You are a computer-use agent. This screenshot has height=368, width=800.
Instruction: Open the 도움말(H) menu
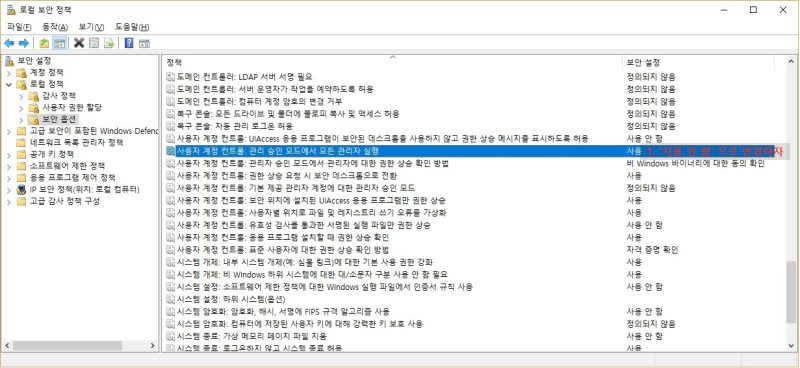coord(132,27)
